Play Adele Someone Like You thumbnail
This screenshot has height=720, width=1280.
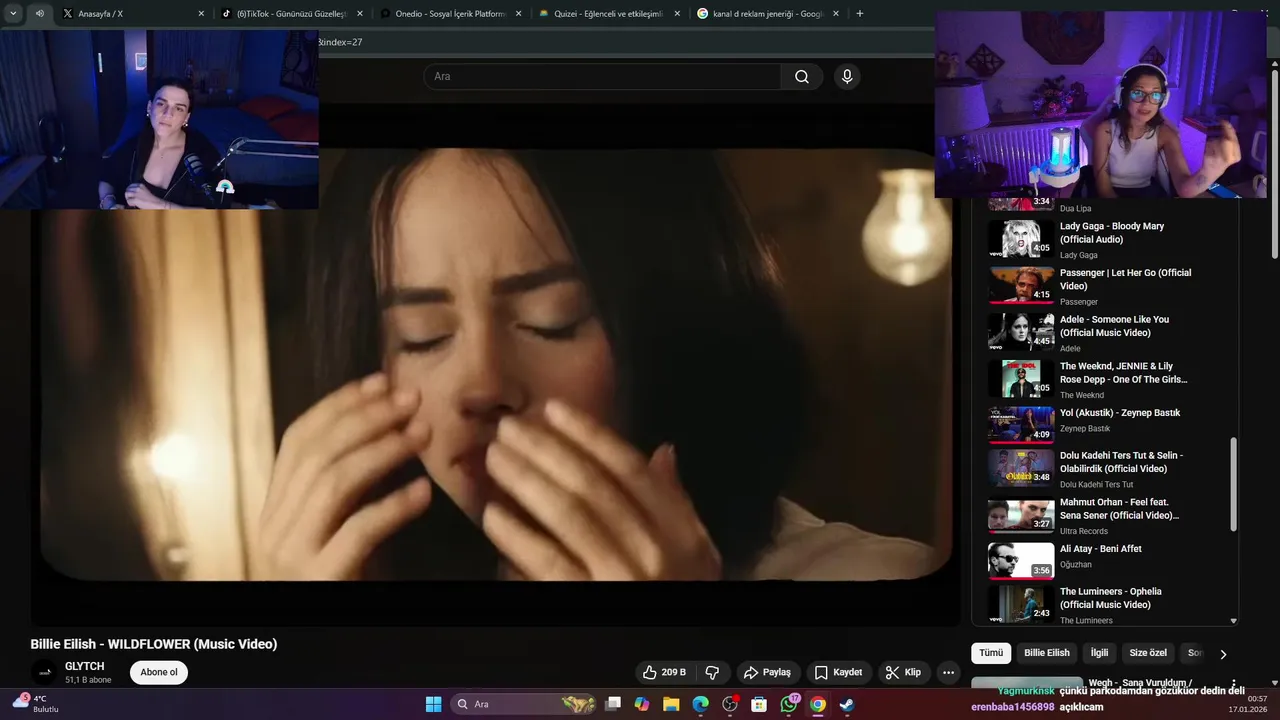point(1021,332)
